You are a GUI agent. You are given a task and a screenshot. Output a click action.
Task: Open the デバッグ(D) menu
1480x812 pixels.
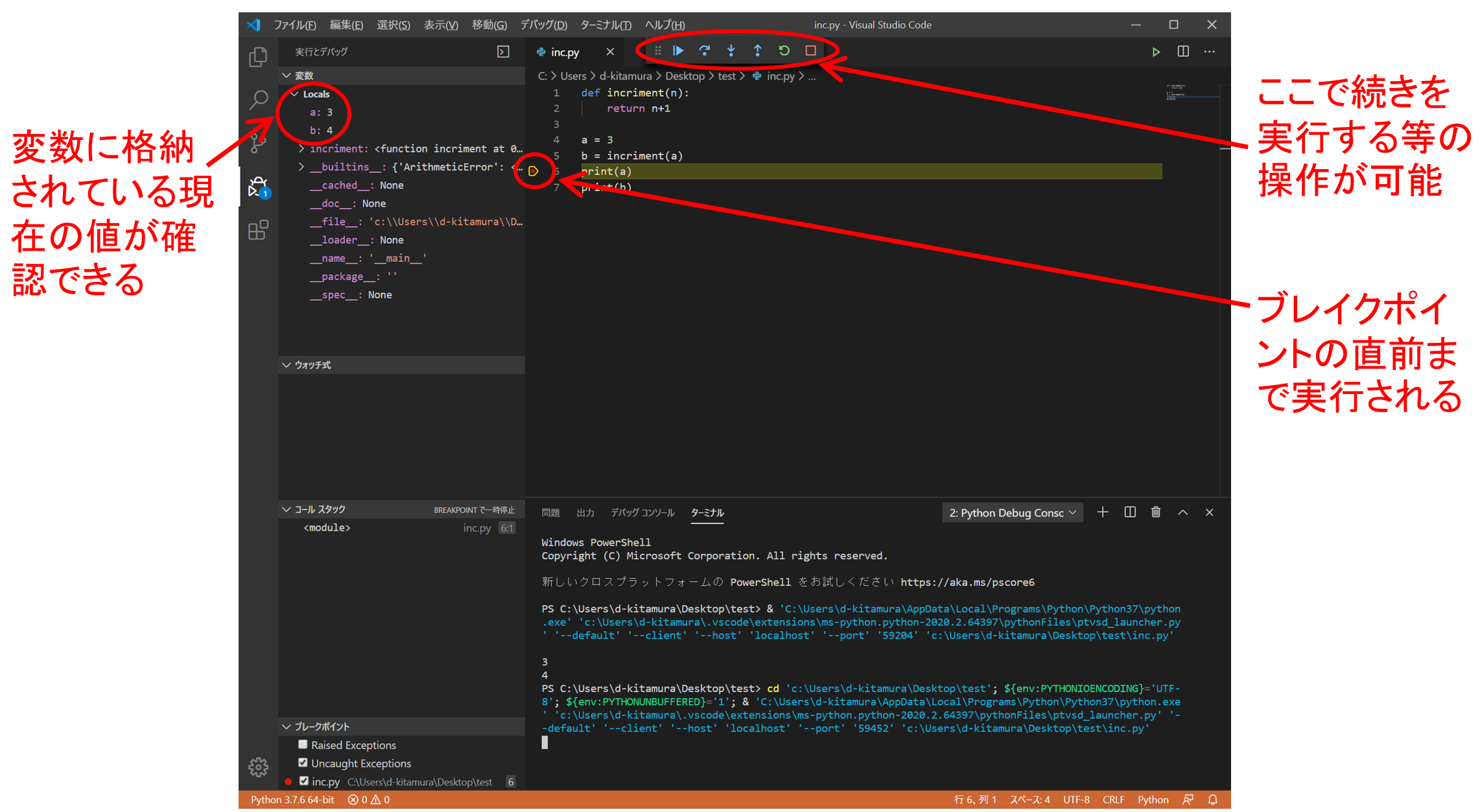pos(543,25)
